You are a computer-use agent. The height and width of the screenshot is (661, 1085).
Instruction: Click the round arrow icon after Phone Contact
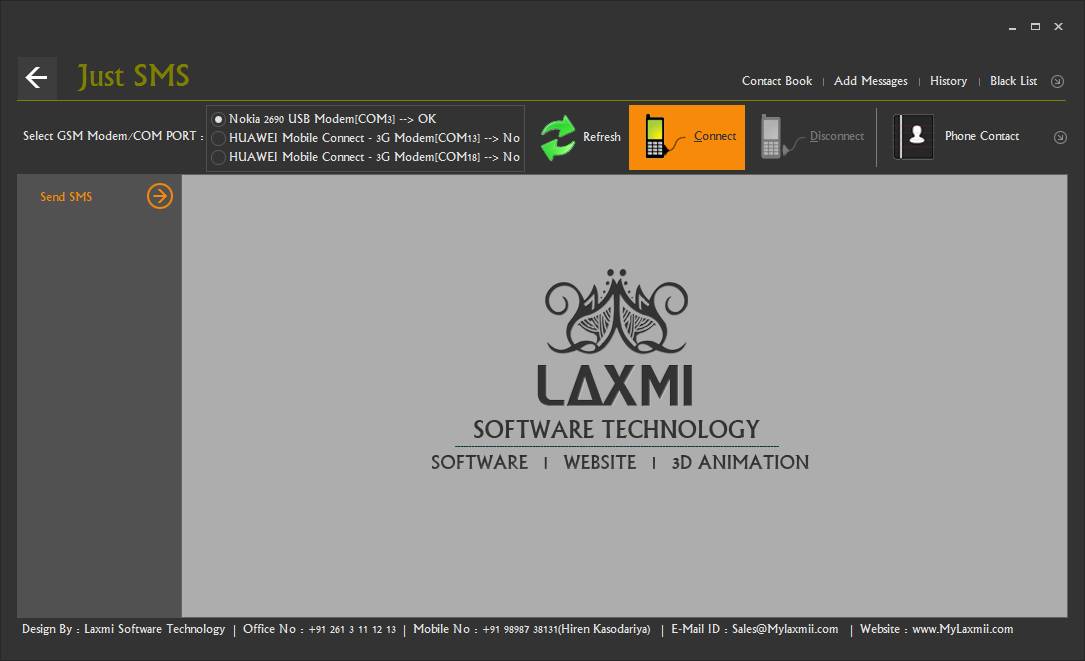click(x=1059, y=137)
